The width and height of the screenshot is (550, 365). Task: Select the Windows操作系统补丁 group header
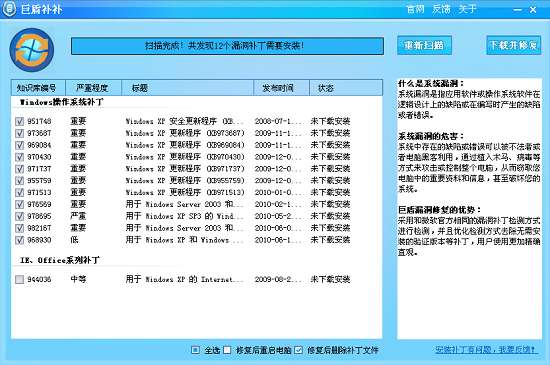click(x=61, y=102)
